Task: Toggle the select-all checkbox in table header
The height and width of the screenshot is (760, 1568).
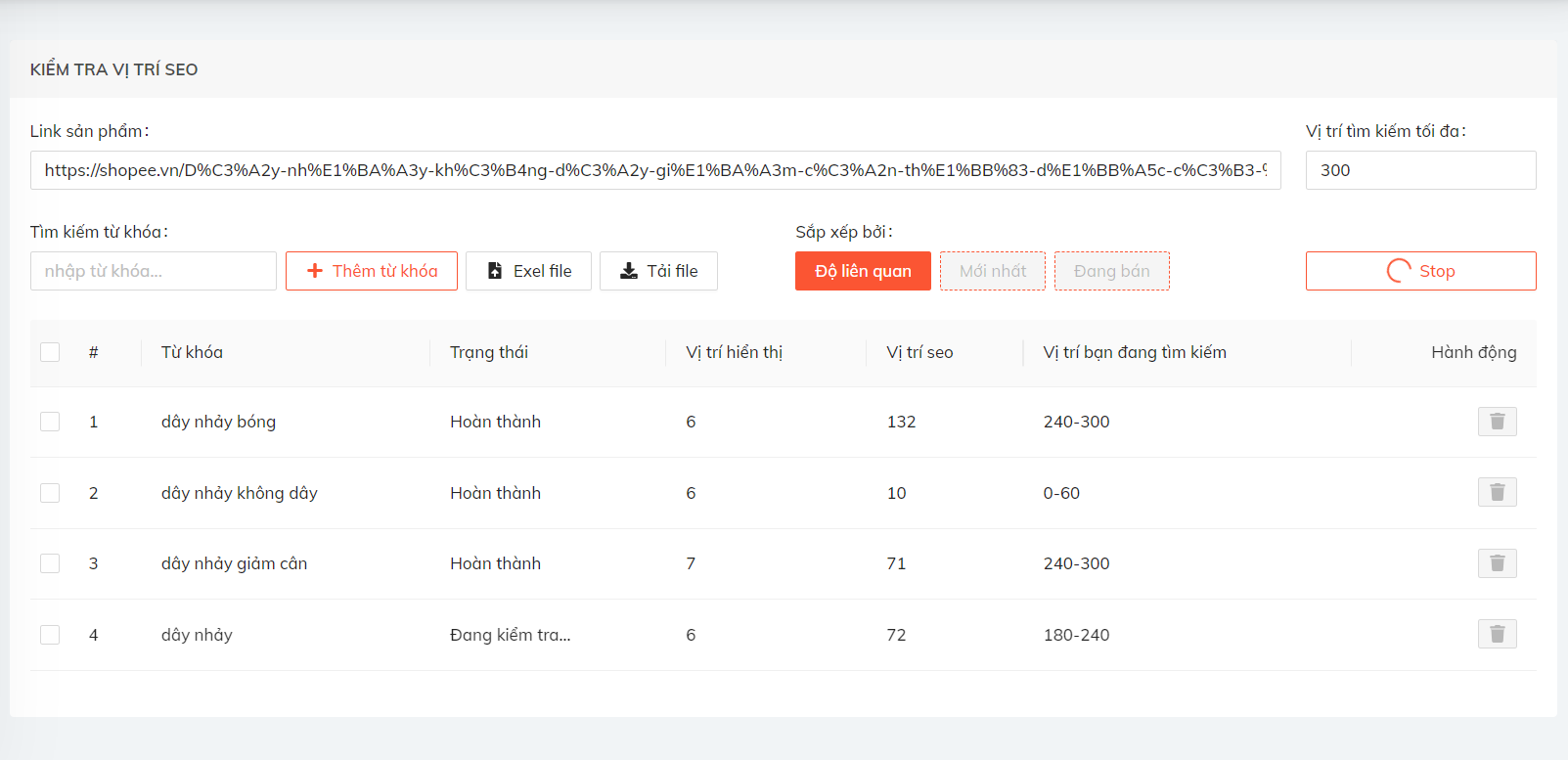Action: (50, 352)
